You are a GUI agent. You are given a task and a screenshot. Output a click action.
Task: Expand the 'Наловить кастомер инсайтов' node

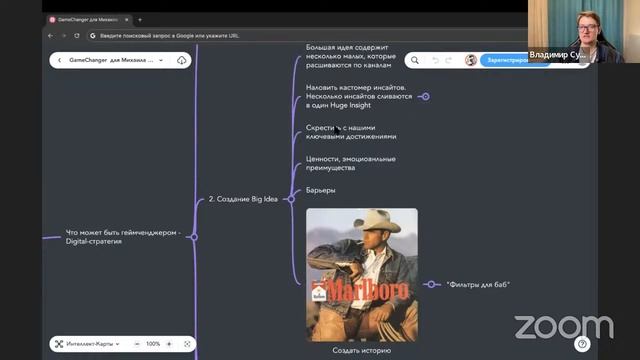click(425, 96)
